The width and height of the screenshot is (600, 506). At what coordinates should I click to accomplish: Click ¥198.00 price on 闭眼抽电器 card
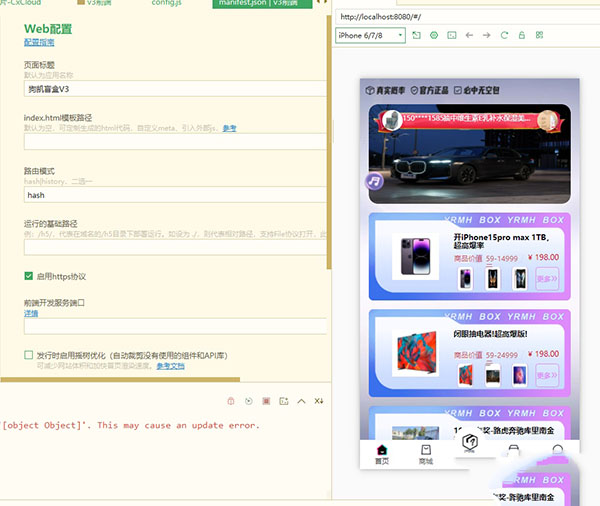pyautogui.click(x=543, y=354)
